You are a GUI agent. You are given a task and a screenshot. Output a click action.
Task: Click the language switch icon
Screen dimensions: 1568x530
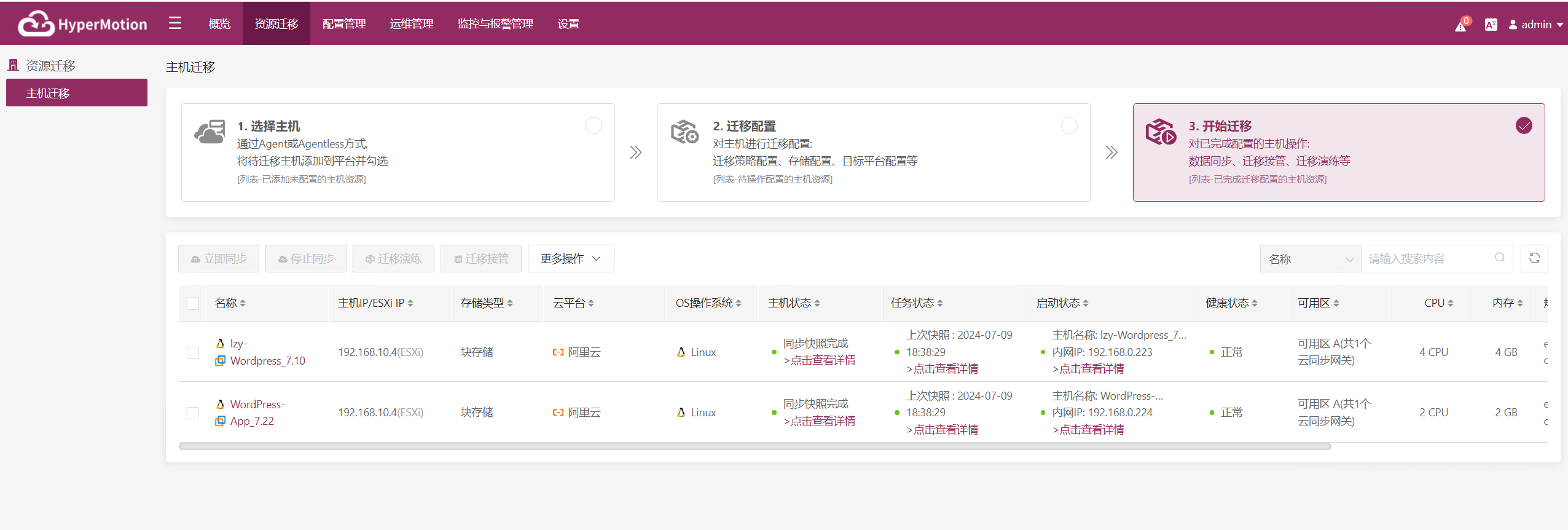pyautogui.click(x=1491, y=25)
